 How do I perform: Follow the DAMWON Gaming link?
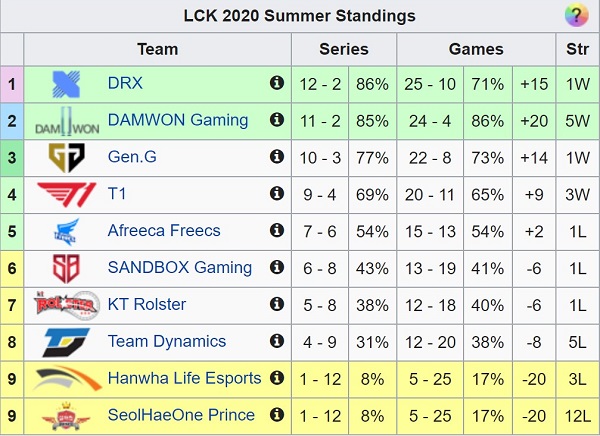click(x=178, y=121)
